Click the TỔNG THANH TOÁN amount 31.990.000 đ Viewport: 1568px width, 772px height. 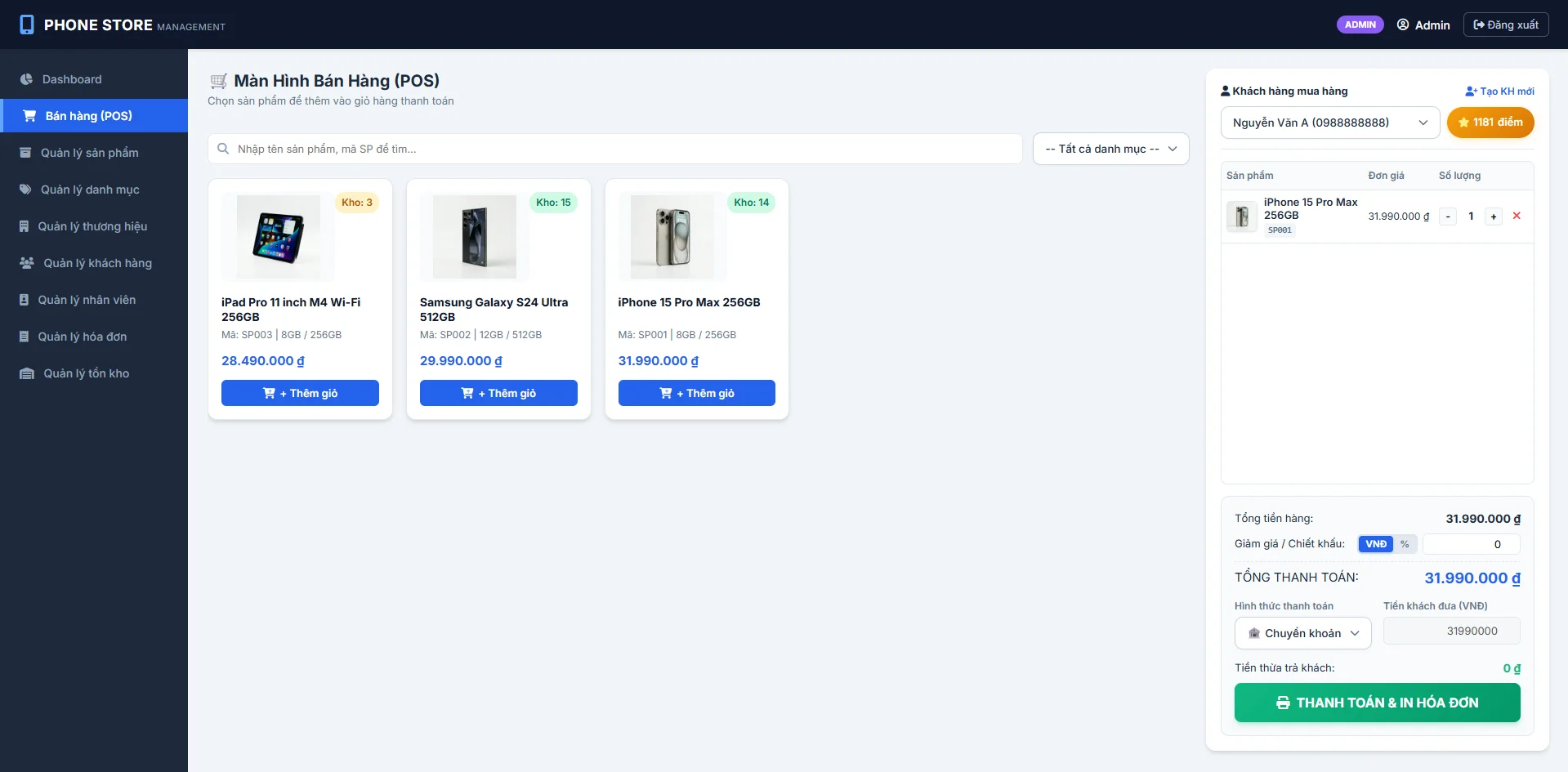pos(1472,578)
